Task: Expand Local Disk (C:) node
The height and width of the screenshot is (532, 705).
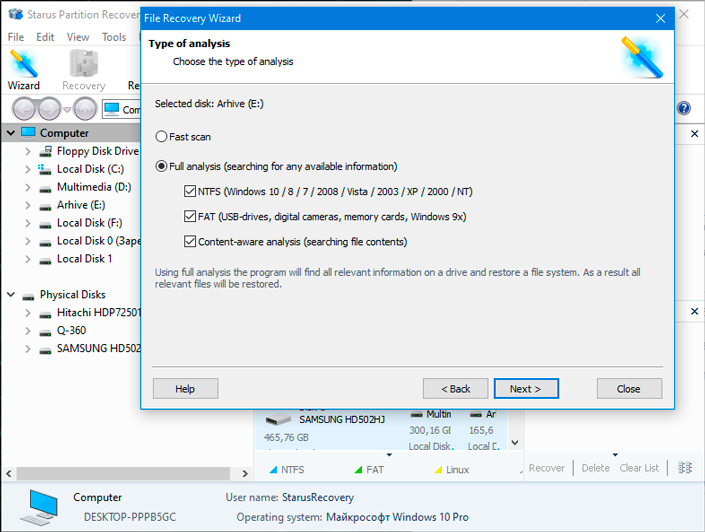Action: 28,169
